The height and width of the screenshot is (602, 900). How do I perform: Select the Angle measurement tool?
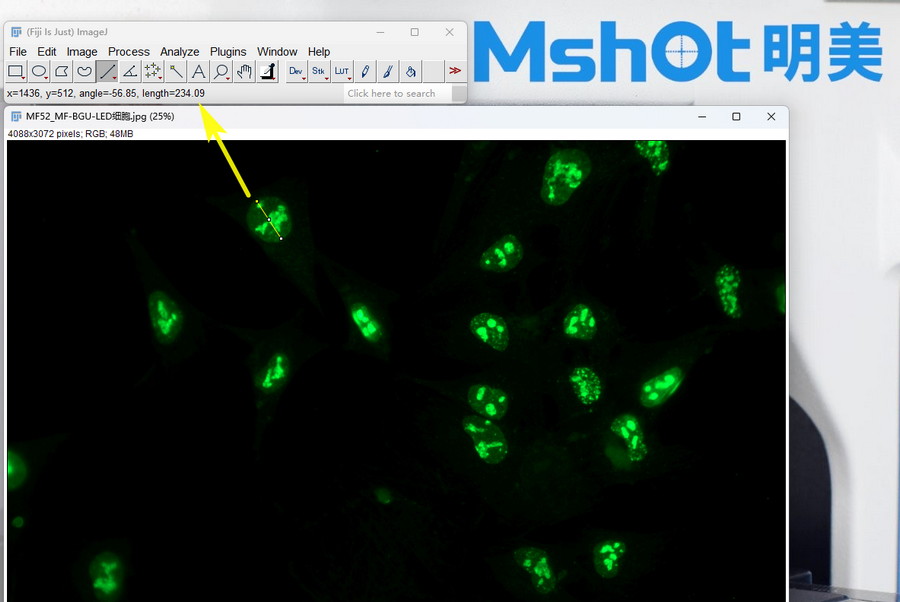click(x=130, y=71)
